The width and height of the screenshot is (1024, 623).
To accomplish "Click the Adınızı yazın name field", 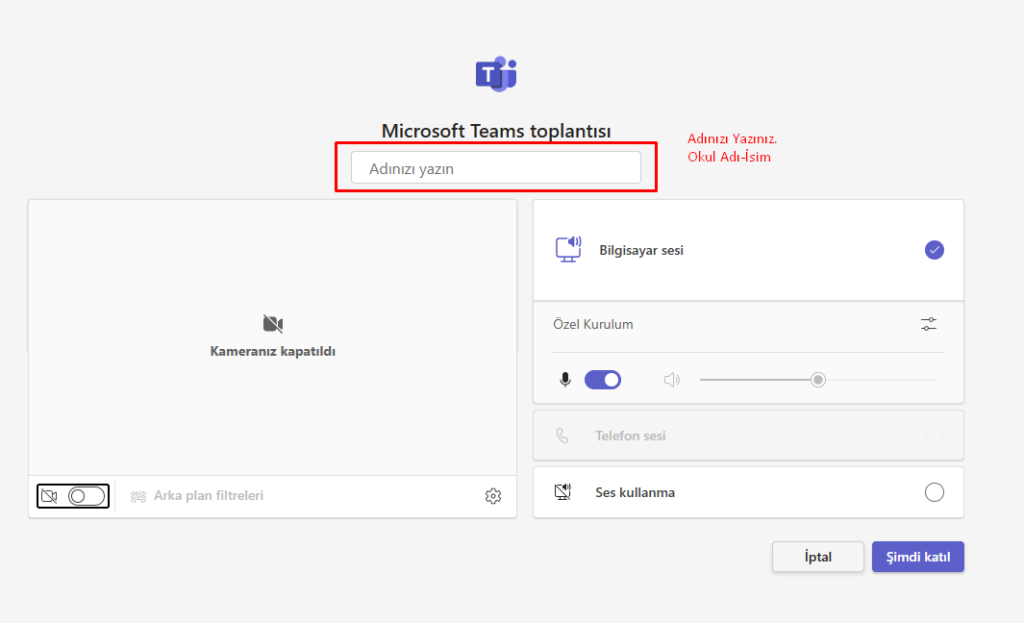I will pos(496,168).
